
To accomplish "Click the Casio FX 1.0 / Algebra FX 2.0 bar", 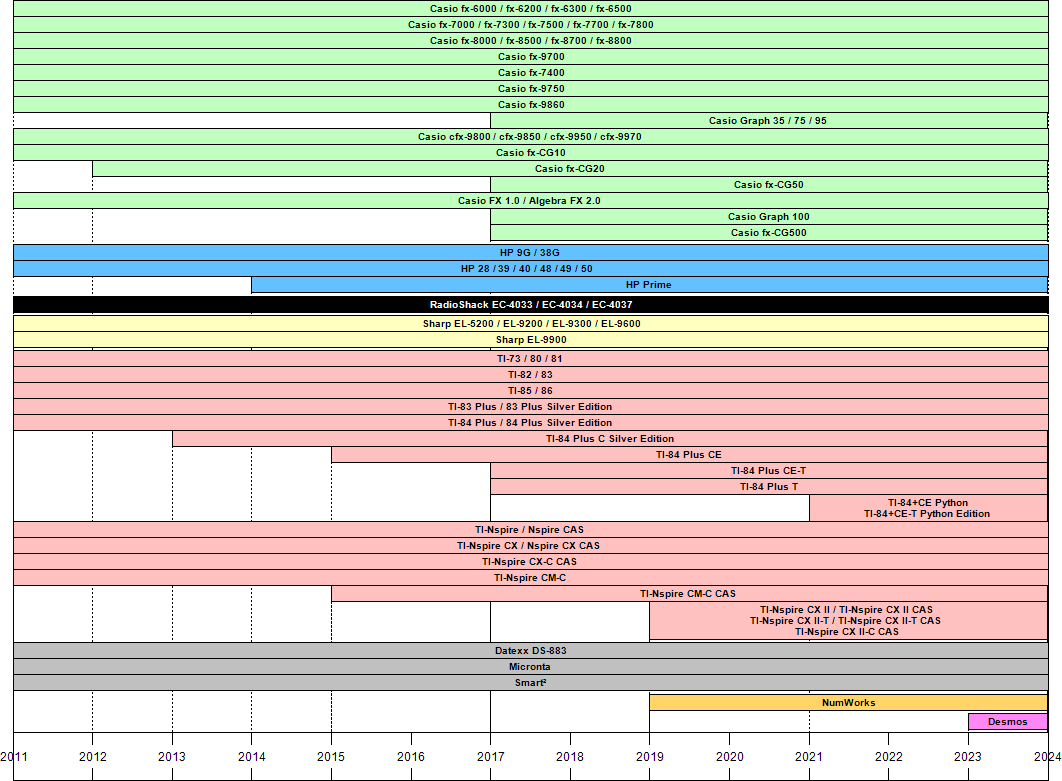I will [x=531, y=200].
